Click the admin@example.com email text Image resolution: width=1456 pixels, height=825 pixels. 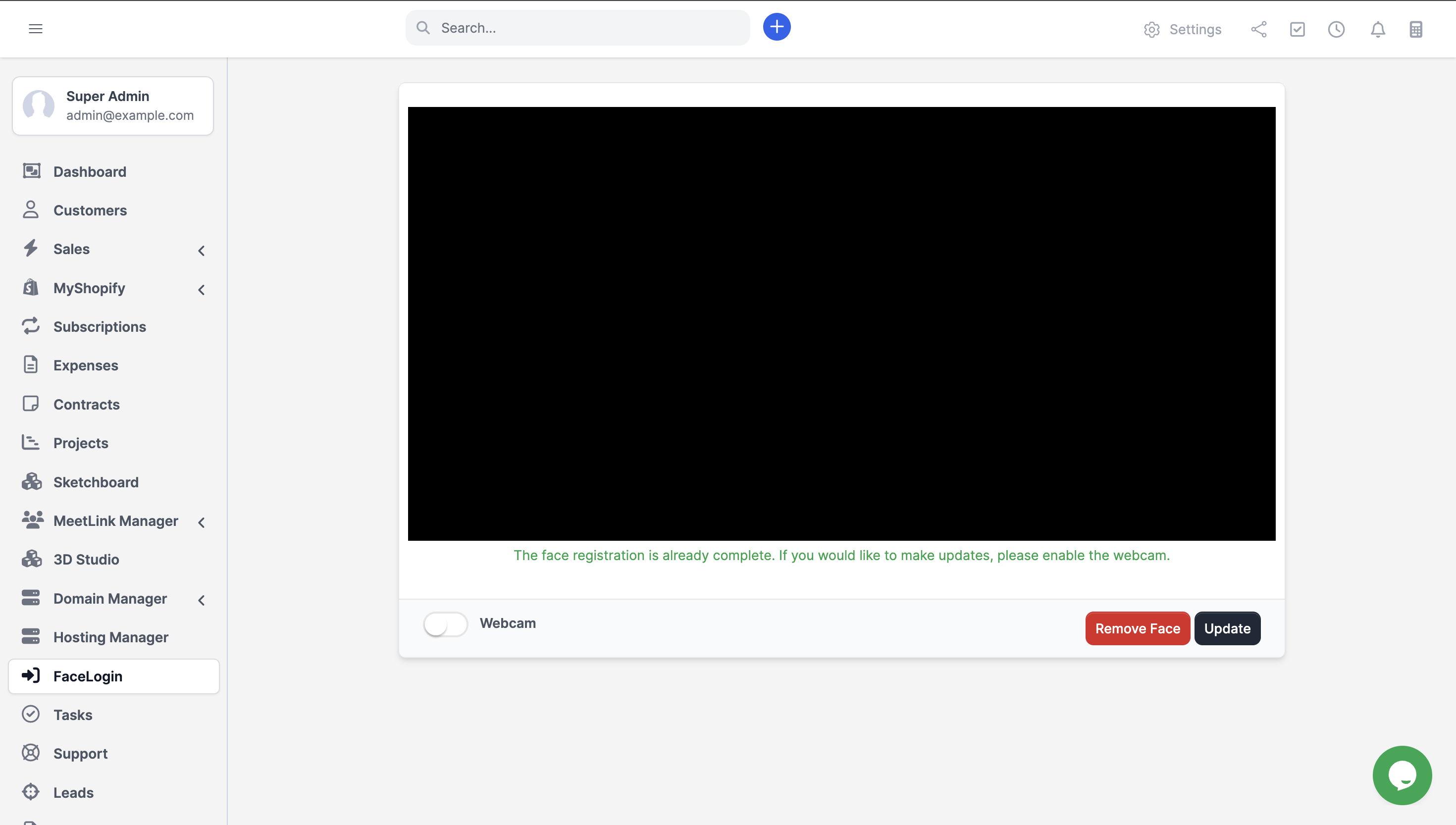point(130,115)
